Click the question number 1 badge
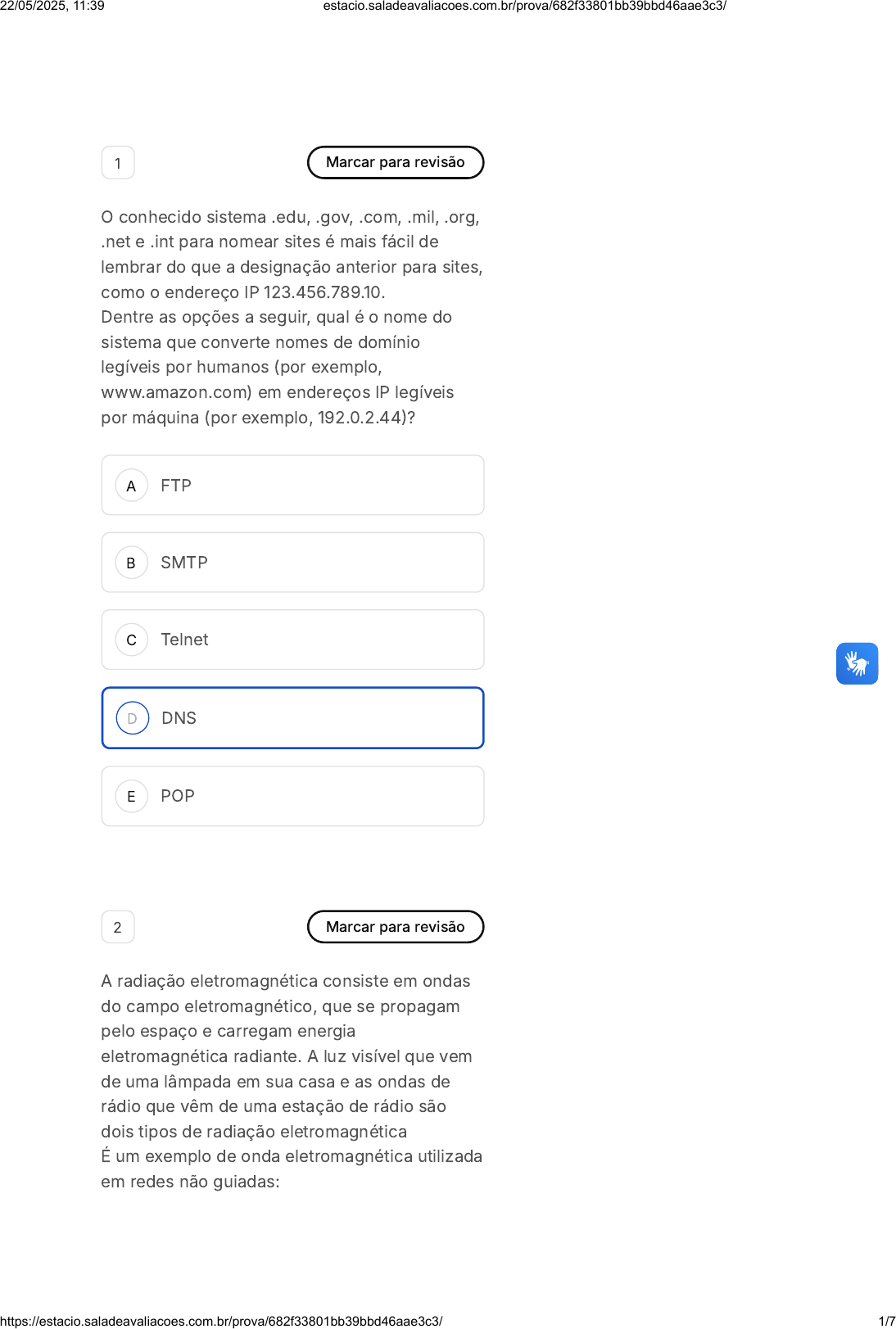Viewport: 896px width, 1329px height. click(x=118, y=163)
